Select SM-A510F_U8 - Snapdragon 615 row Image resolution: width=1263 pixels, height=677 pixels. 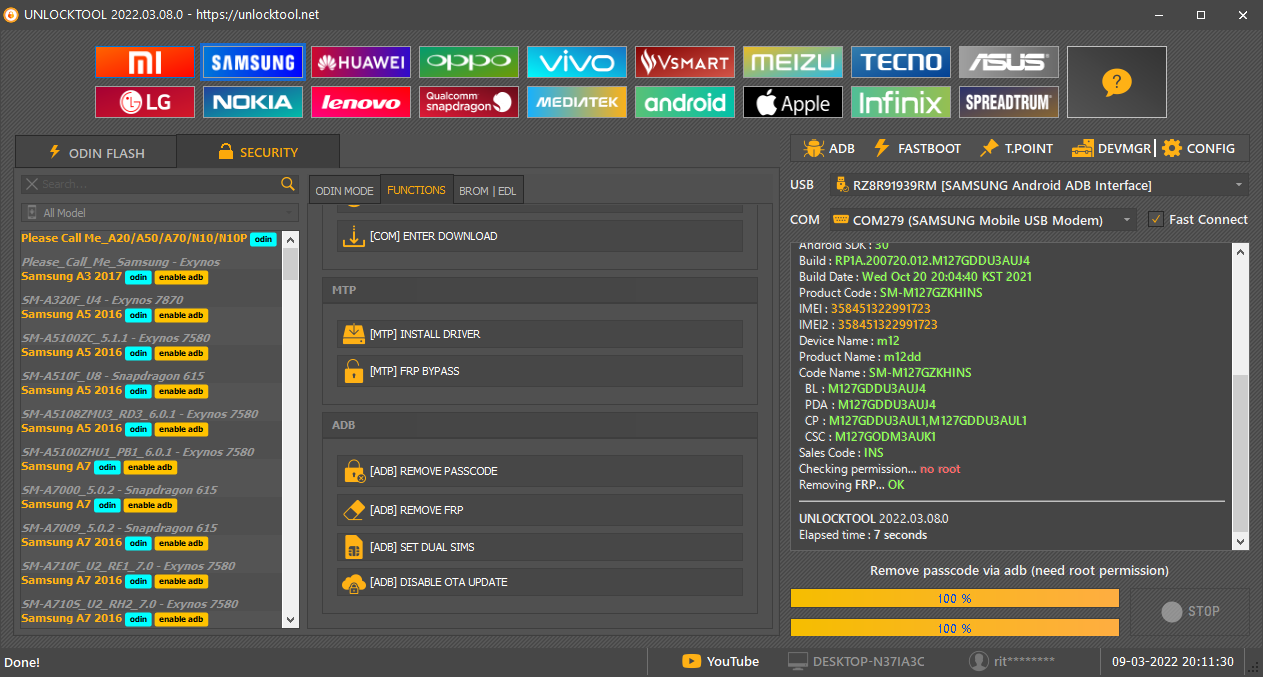[x=113, y=376]
